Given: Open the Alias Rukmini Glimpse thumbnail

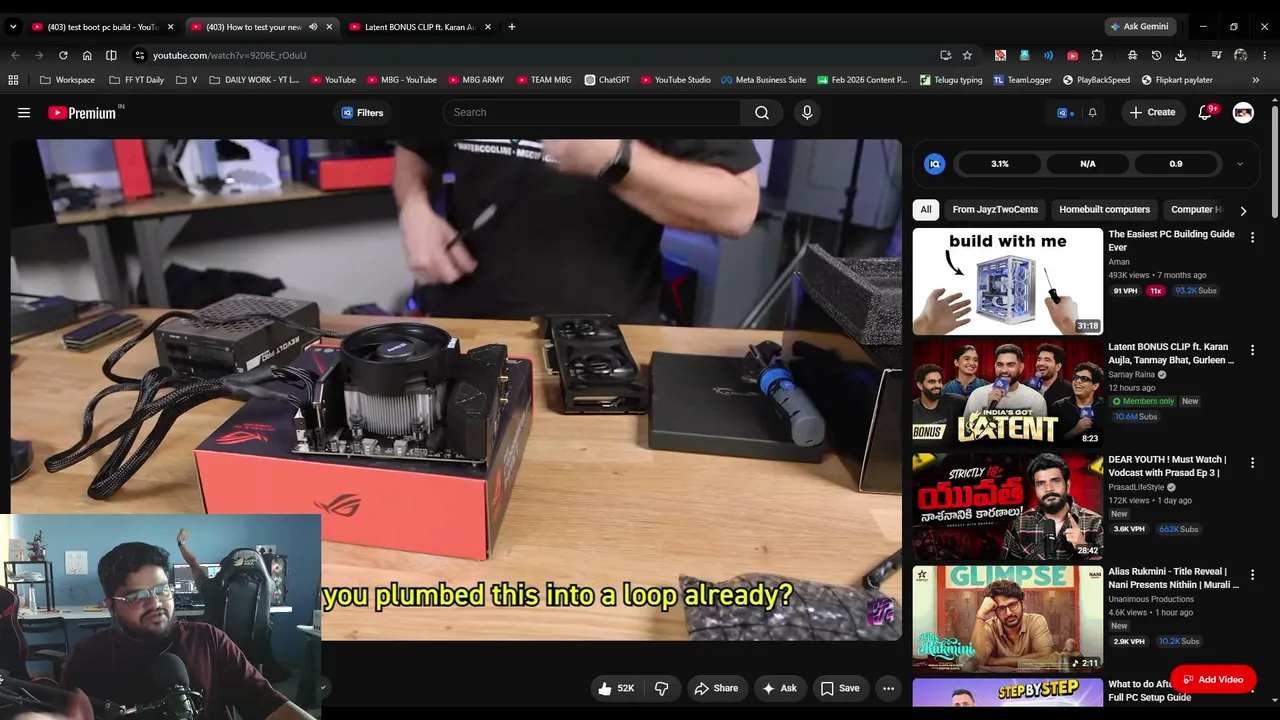Looking at the screenshot, I should coord(1007,619).
